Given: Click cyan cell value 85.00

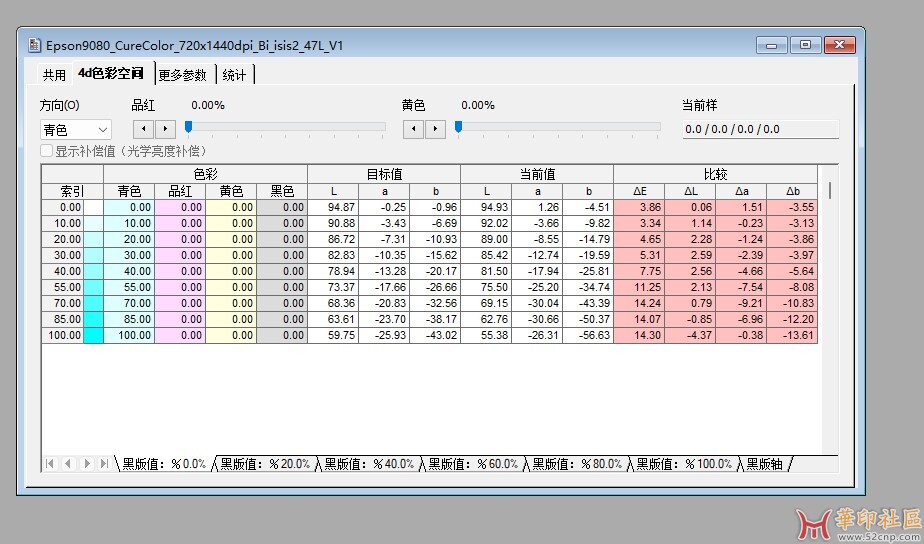Looking at the screenshot, I should 129,319.
